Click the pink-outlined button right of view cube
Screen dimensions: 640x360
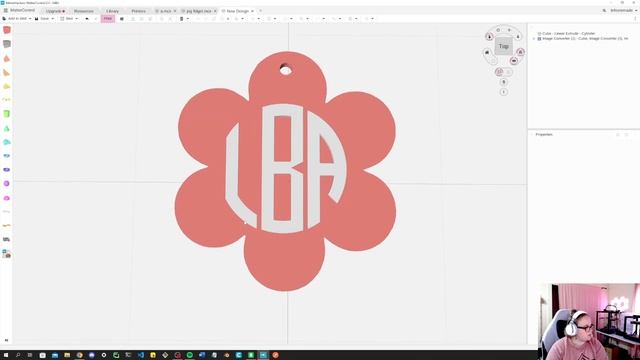(520, 52)
